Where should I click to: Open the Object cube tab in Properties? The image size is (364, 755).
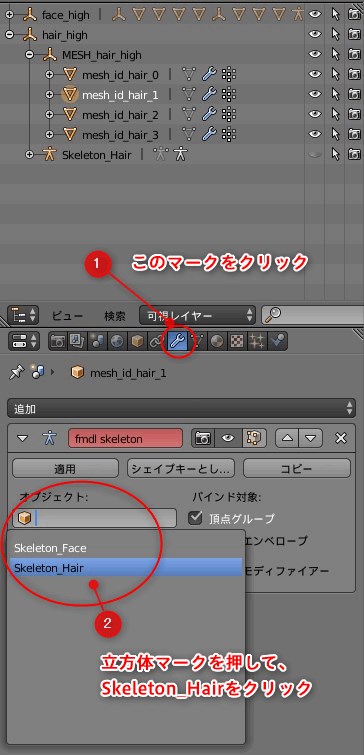click(x=137, y=341)
